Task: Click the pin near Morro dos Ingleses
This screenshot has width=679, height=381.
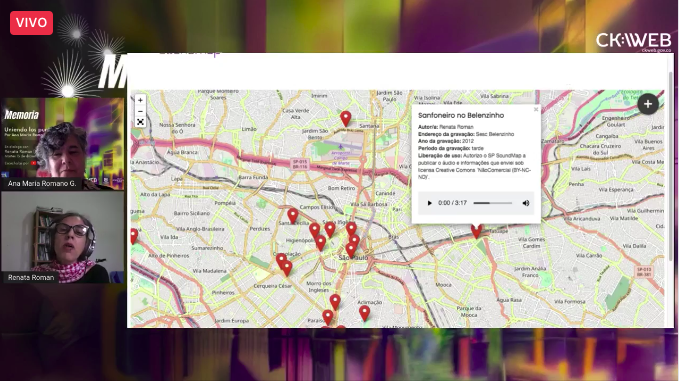Action: (x=335, y=302)
